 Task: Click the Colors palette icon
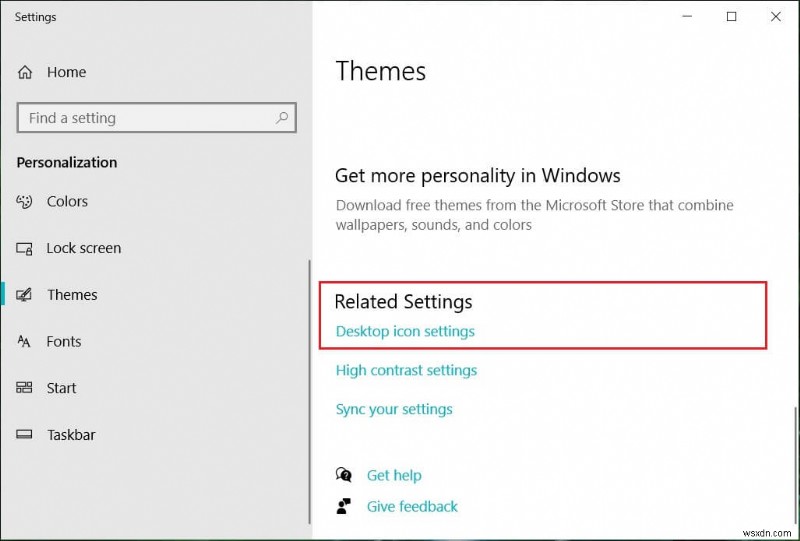(x=24, y=202)
